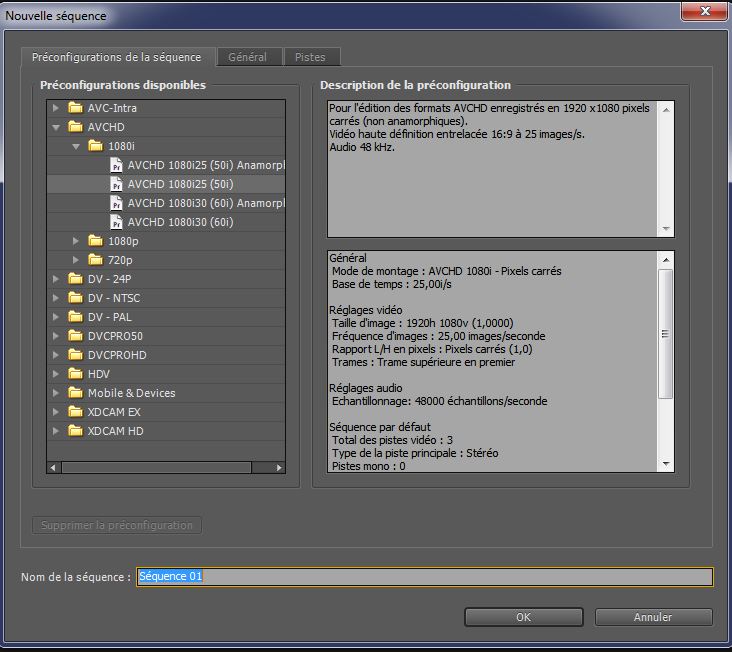Expand the AVC-Intra folder arrow
The image size is (732, 652).
click(56, 108)
